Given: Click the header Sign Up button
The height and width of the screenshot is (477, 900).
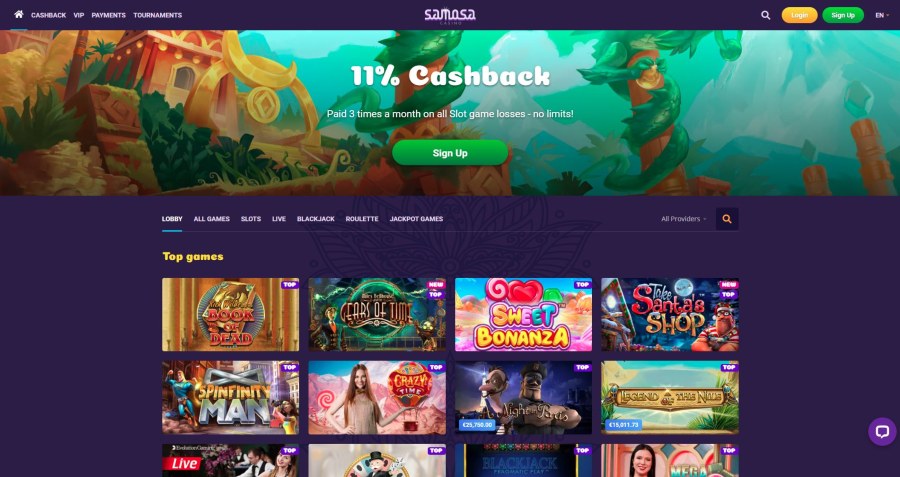Looking at the screenshot, I should (843, 15).
